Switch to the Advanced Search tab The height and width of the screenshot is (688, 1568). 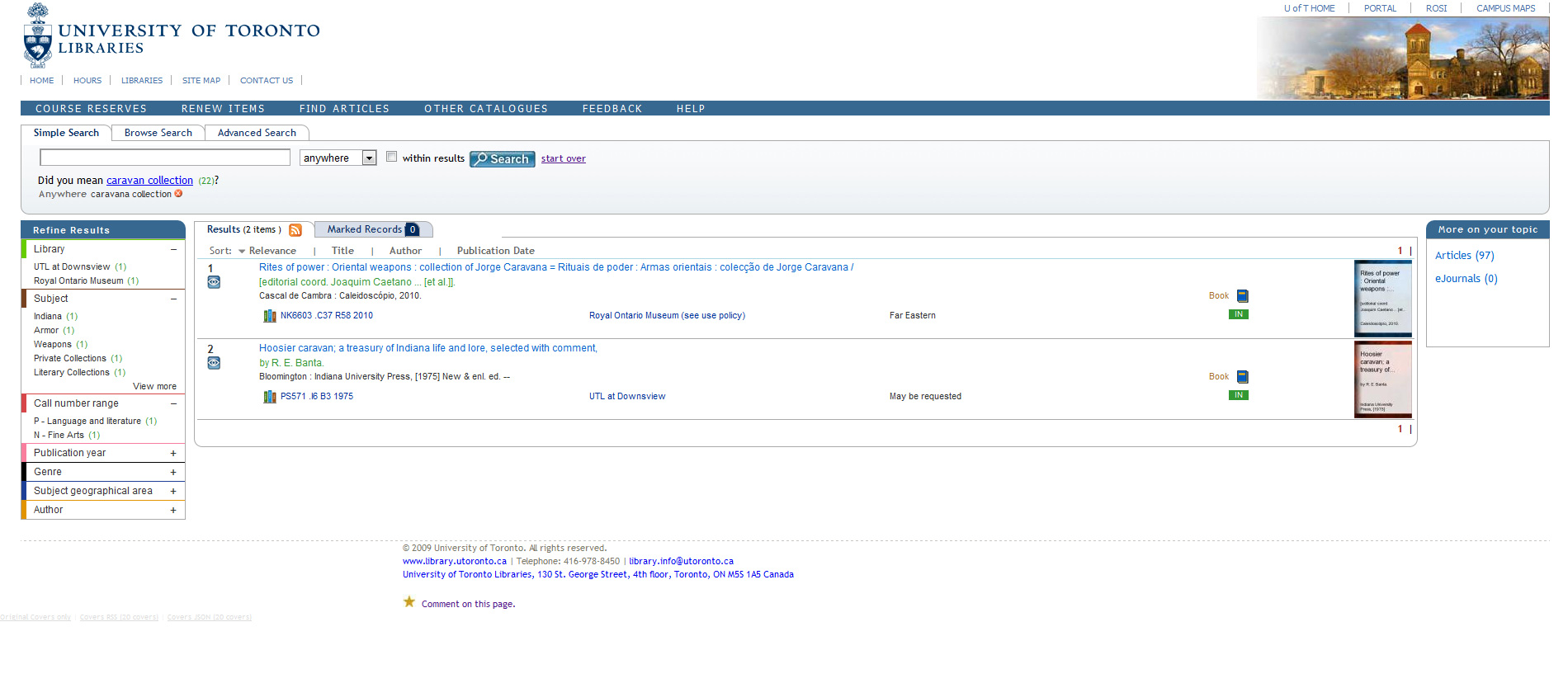pyautogui.click(x=257, y=133)
